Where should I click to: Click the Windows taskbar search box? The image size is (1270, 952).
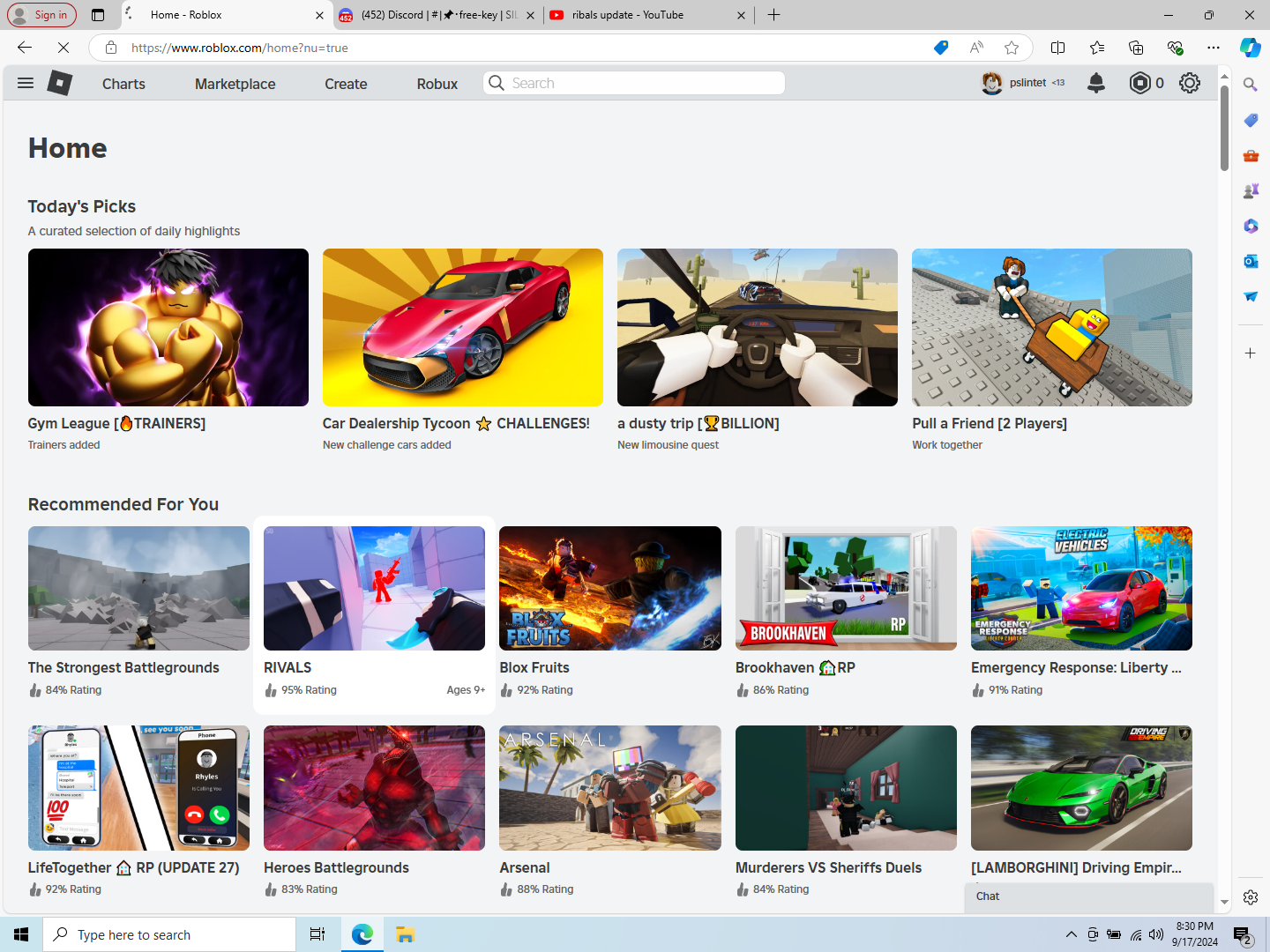[x=169, y=934]
